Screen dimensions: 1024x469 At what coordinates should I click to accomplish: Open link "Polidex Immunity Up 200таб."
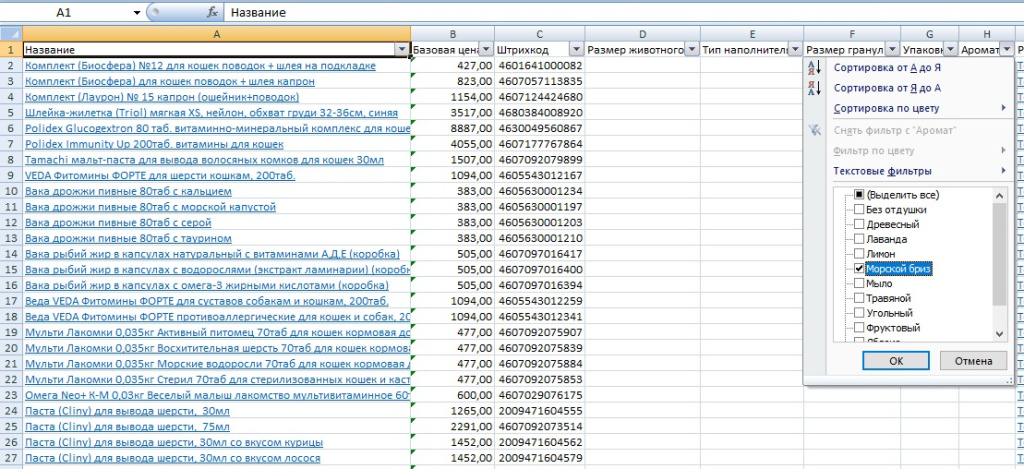click(x=154, y=144)
